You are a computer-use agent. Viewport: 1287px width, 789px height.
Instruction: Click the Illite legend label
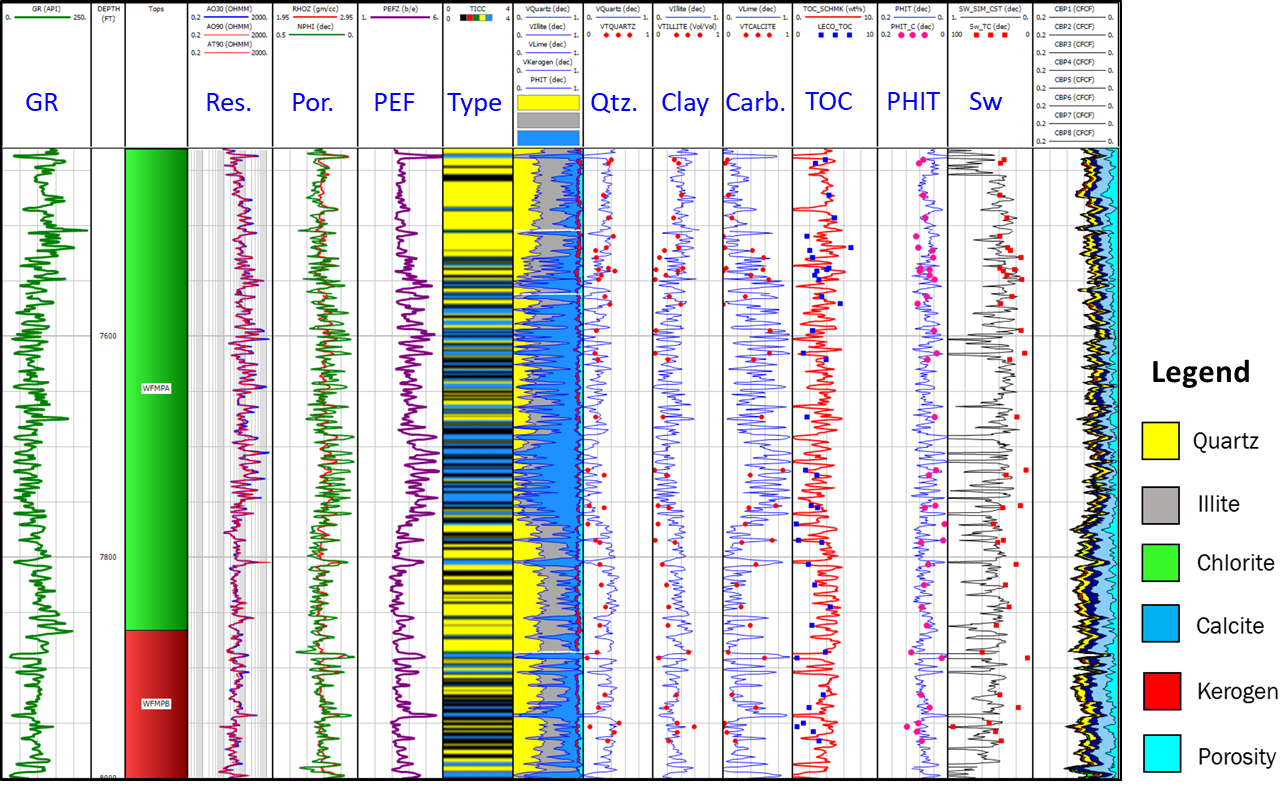coord(1218,504)
